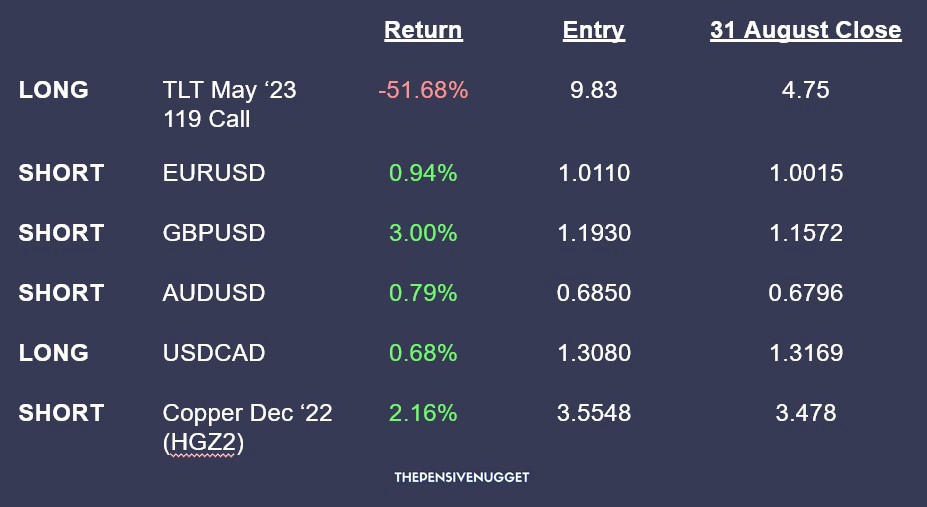The width and height of the screenshot is (927, 507).
Task: Select the EURUSD entry price 1.0110
Action: [x=594, y=173]
